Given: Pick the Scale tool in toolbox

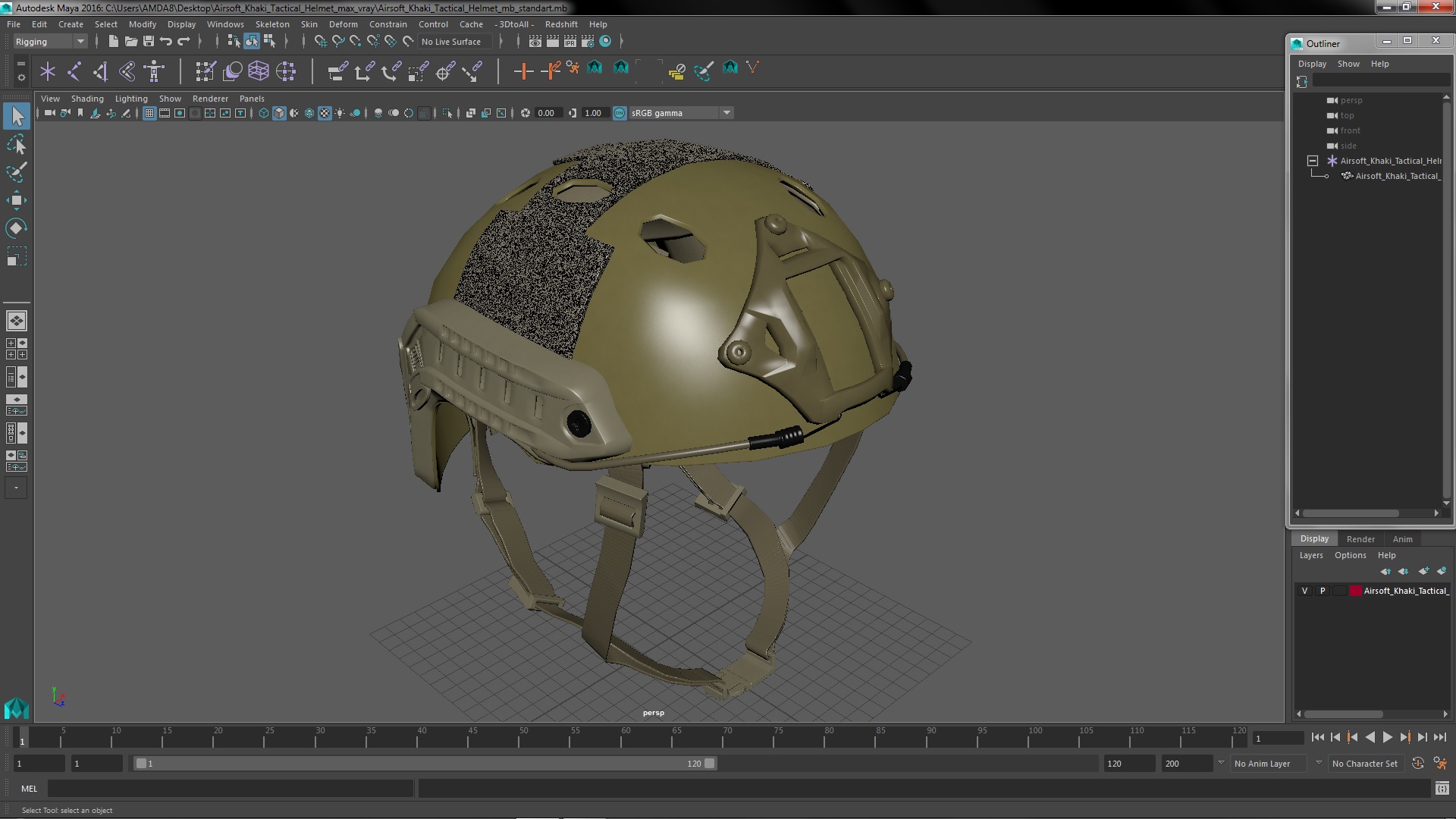Looking at the screenshot, I should (x=17, y=256).
